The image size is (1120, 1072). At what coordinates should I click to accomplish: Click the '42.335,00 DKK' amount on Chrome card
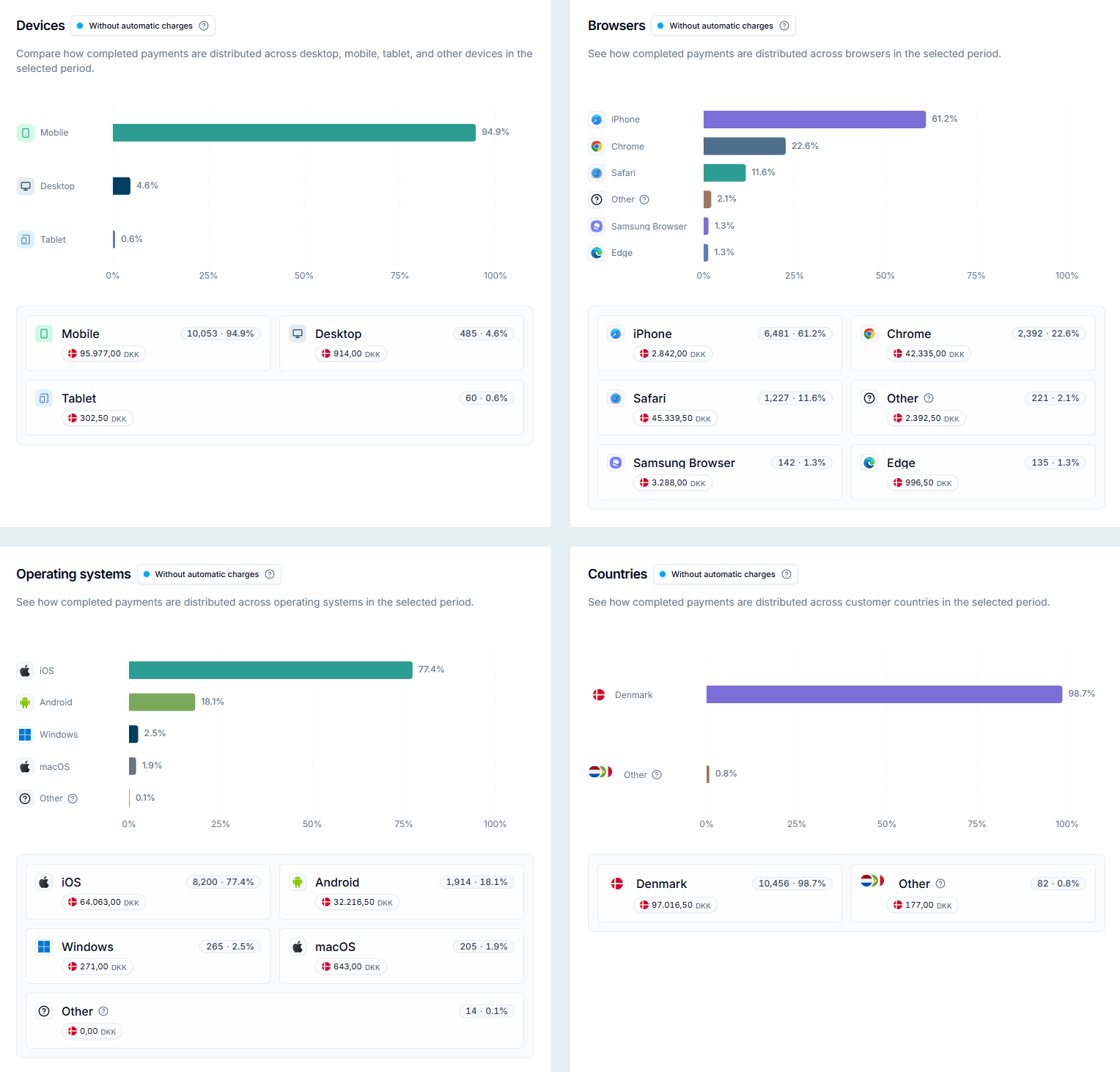pos(929,354)
